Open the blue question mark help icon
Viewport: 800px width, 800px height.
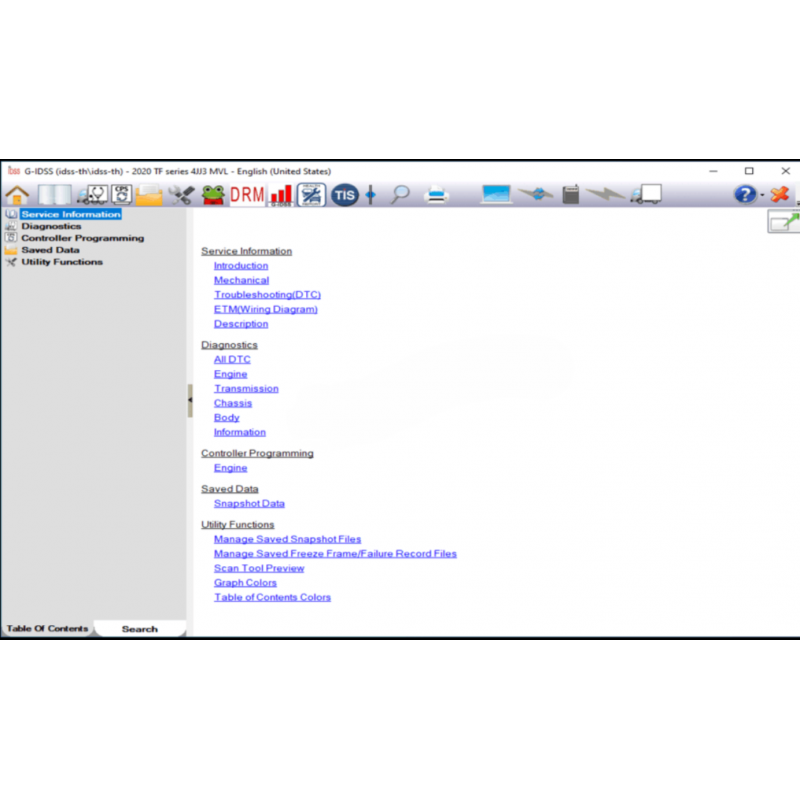click(745, 195)
